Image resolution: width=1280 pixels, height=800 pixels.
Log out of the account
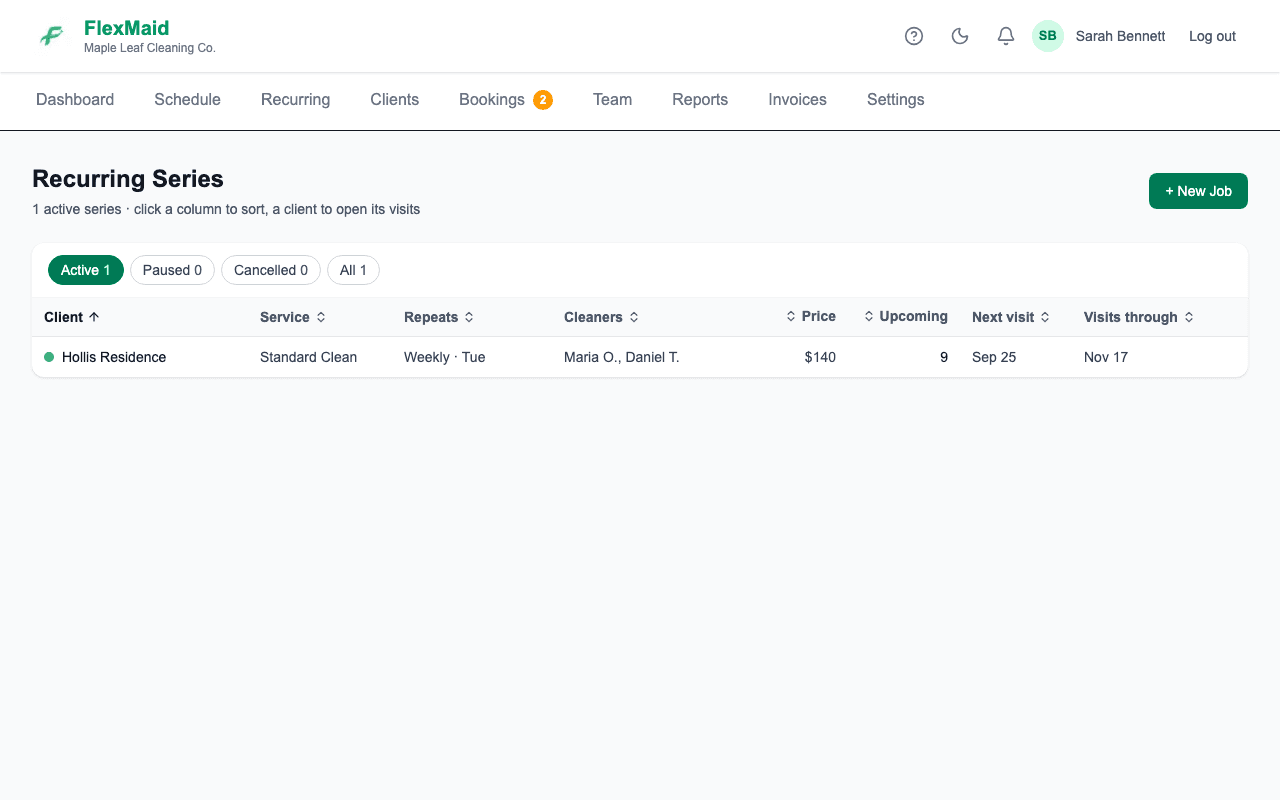point(1212,36)
